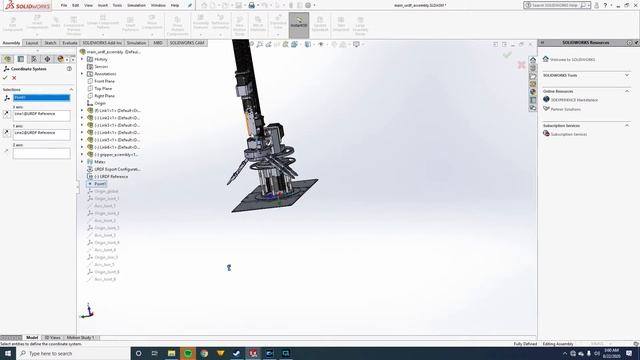Open Subscription Services link
This screenshot has width=640, height=360.
(x=569, y=134)
